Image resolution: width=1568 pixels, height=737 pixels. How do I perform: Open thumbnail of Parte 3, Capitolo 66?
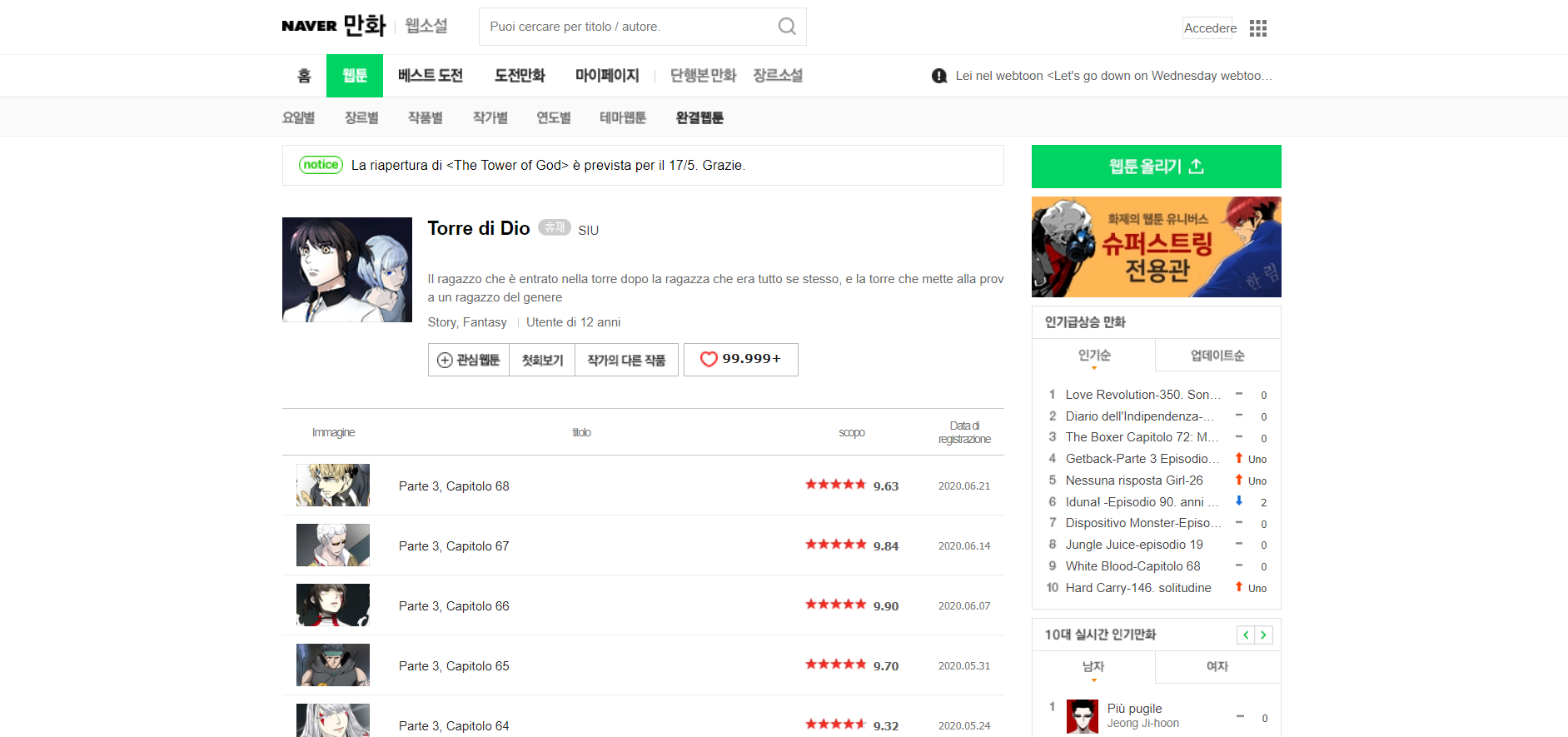pyautogui.click(x=333, y=605)
